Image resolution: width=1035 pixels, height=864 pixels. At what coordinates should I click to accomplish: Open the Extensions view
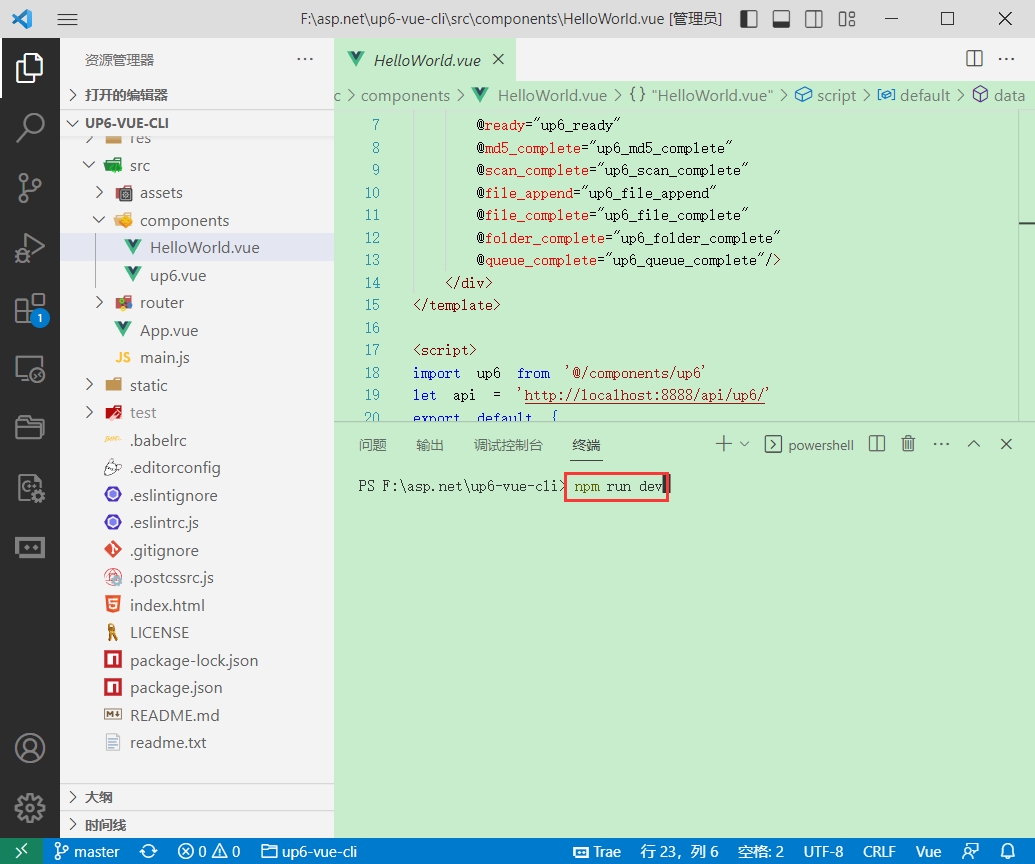tap(30, 309)
